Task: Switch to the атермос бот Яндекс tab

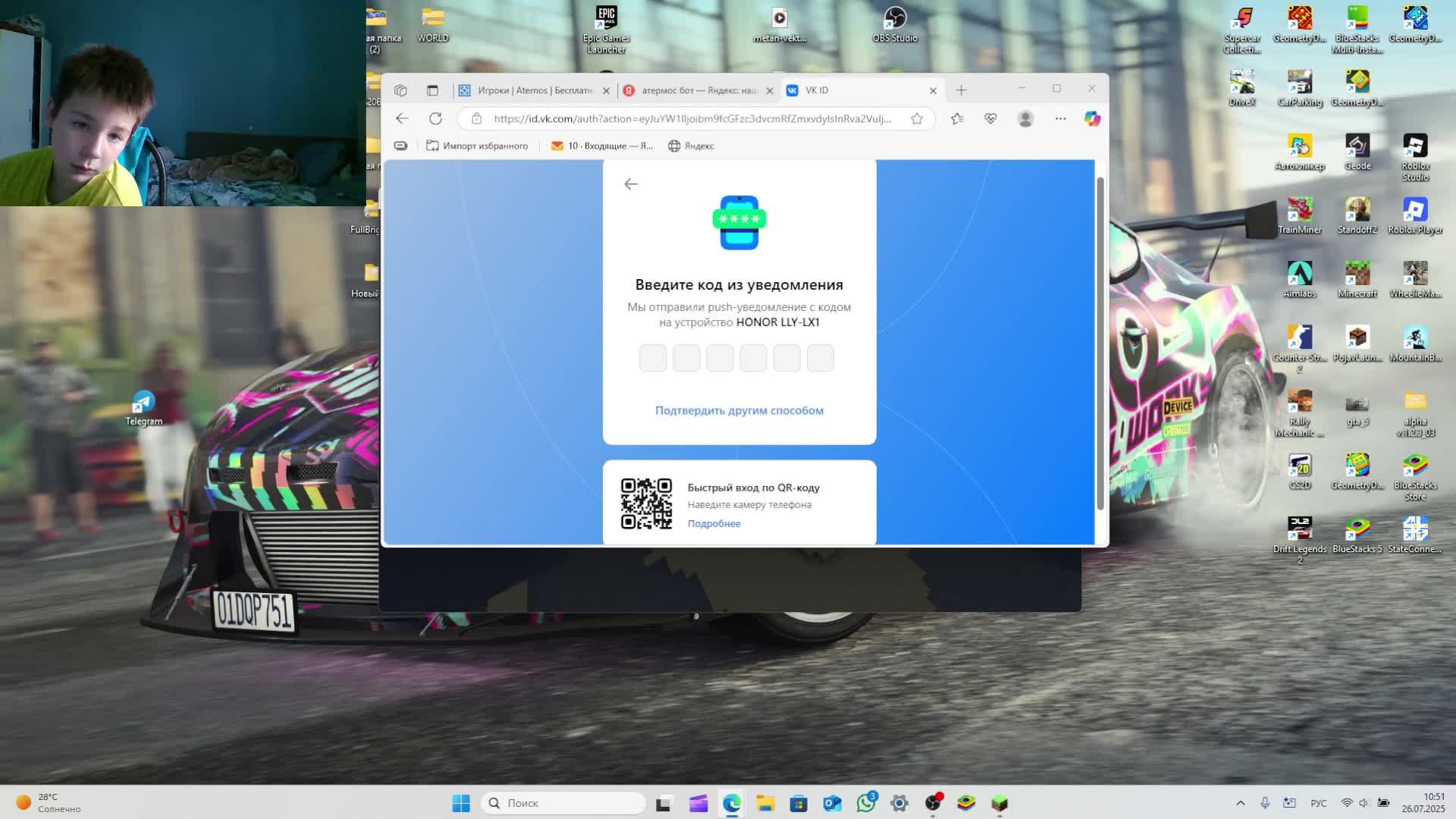Action: coord(698,90)
